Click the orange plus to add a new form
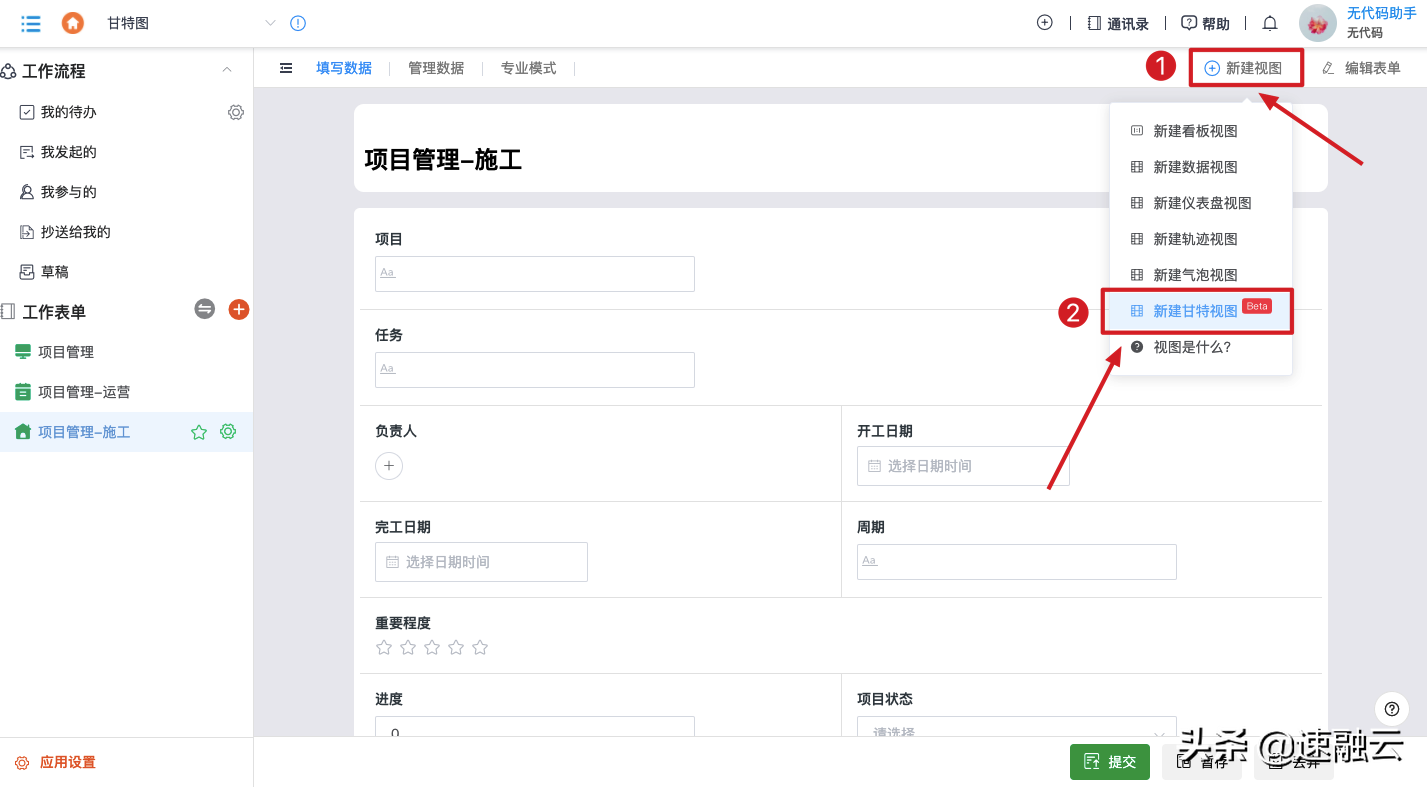Image resolution: width=1427 pixels, height=787 pixels. [238, 309]
